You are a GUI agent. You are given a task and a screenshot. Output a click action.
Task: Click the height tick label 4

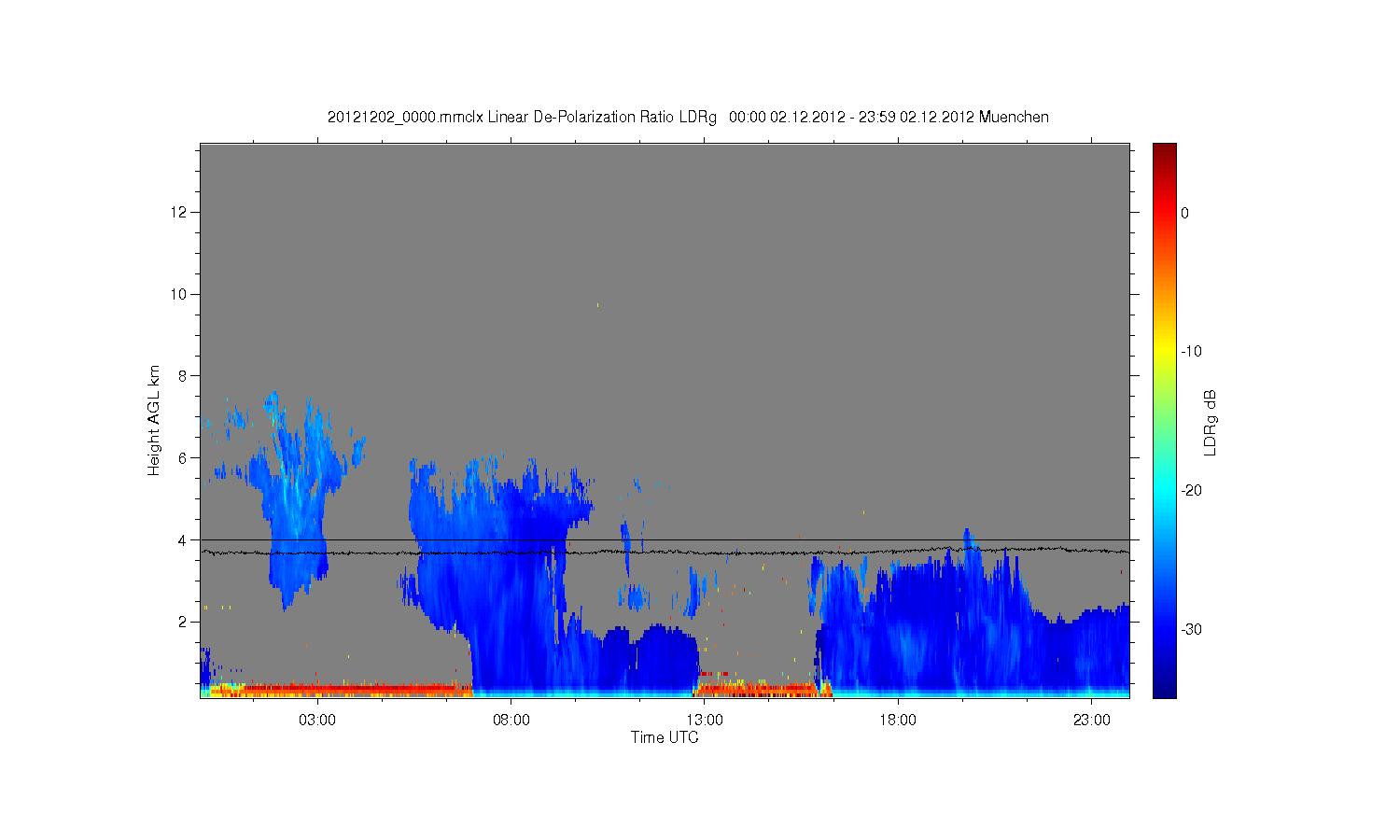coord(184,540)
